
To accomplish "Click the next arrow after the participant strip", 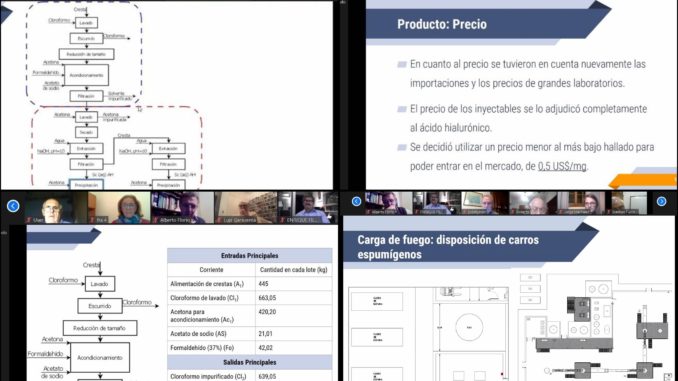I will point(661,202).
